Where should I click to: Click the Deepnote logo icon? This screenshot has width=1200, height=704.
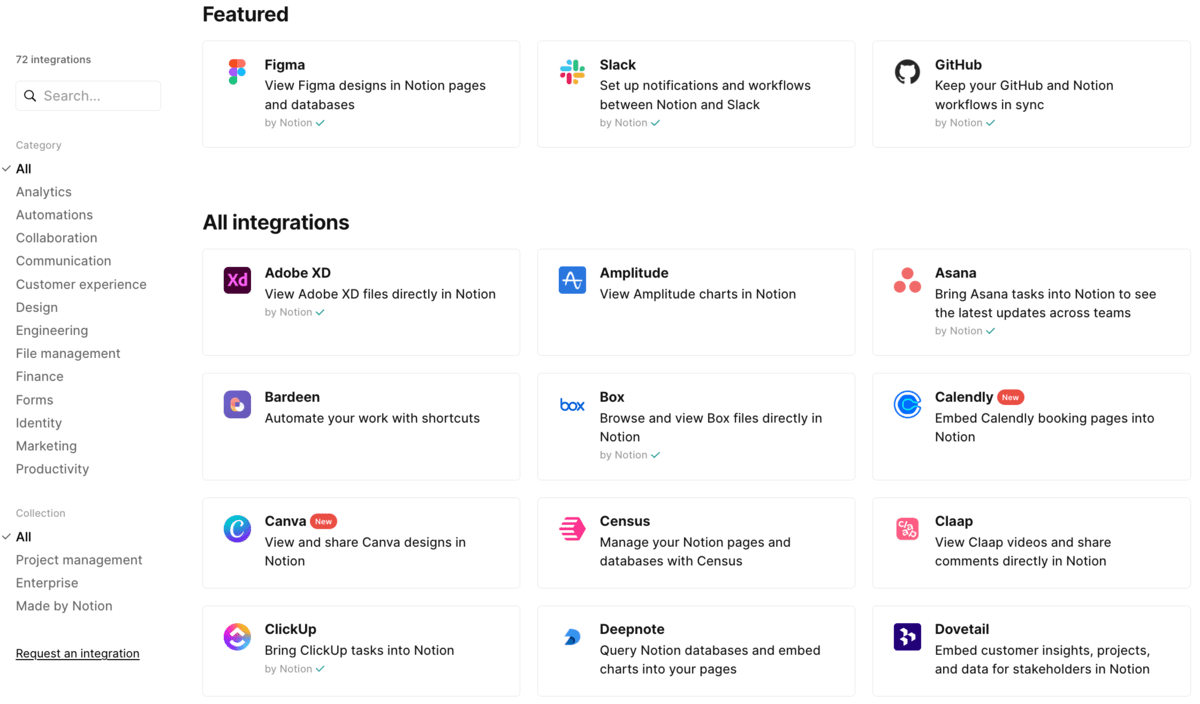click(x=572, y=636)
